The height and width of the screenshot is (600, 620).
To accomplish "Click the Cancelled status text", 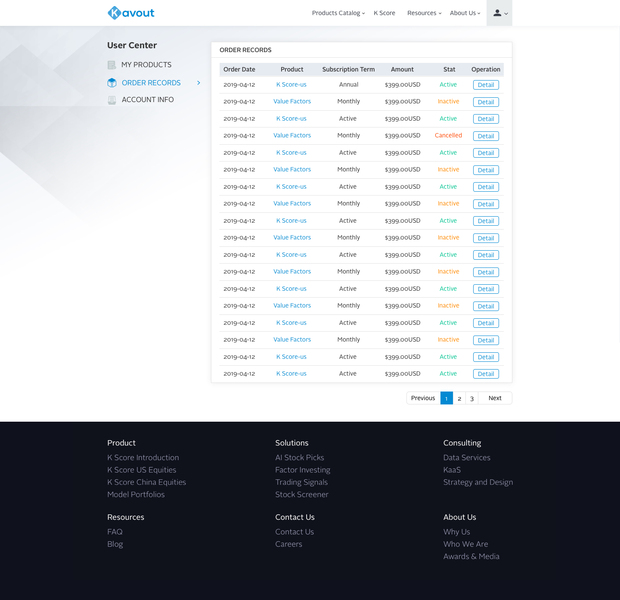I will point(448,135).
